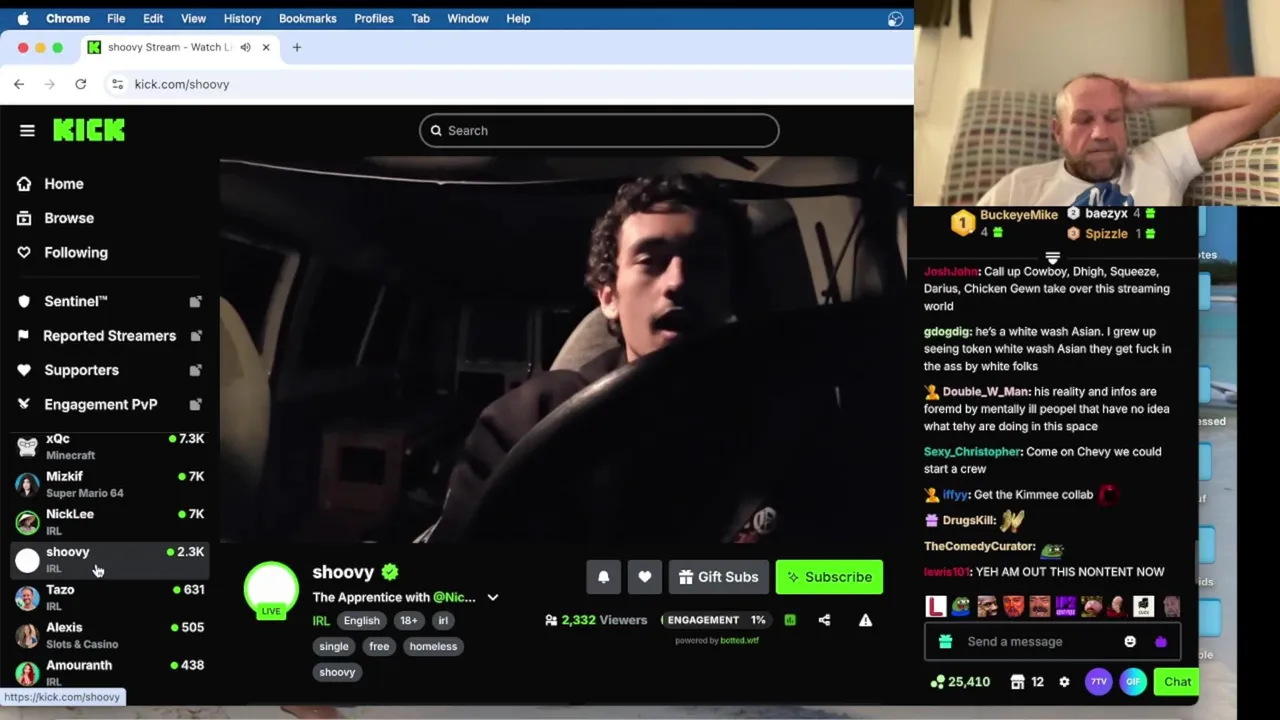Click the share stream icon
Image resolution: width=1280 pixels, height=720 pixels.
click(x=824, y=620)
